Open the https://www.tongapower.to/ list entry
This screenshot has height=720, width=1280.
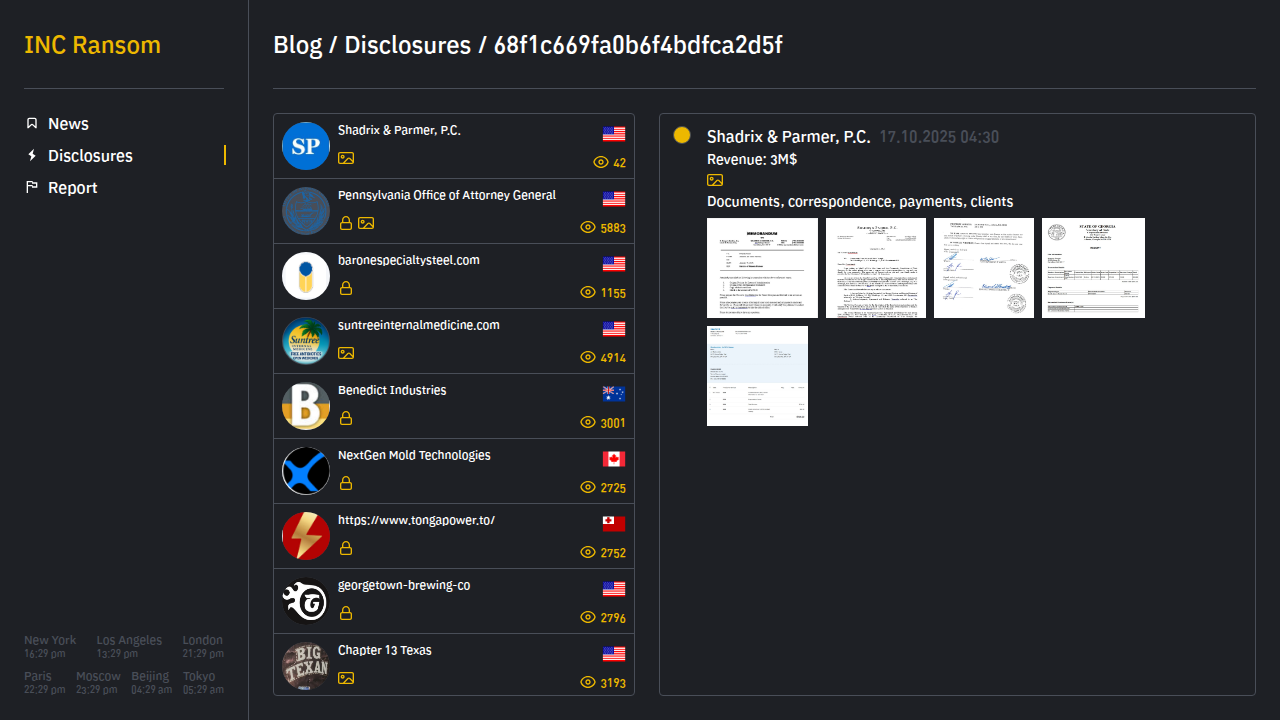pos(416,520)
